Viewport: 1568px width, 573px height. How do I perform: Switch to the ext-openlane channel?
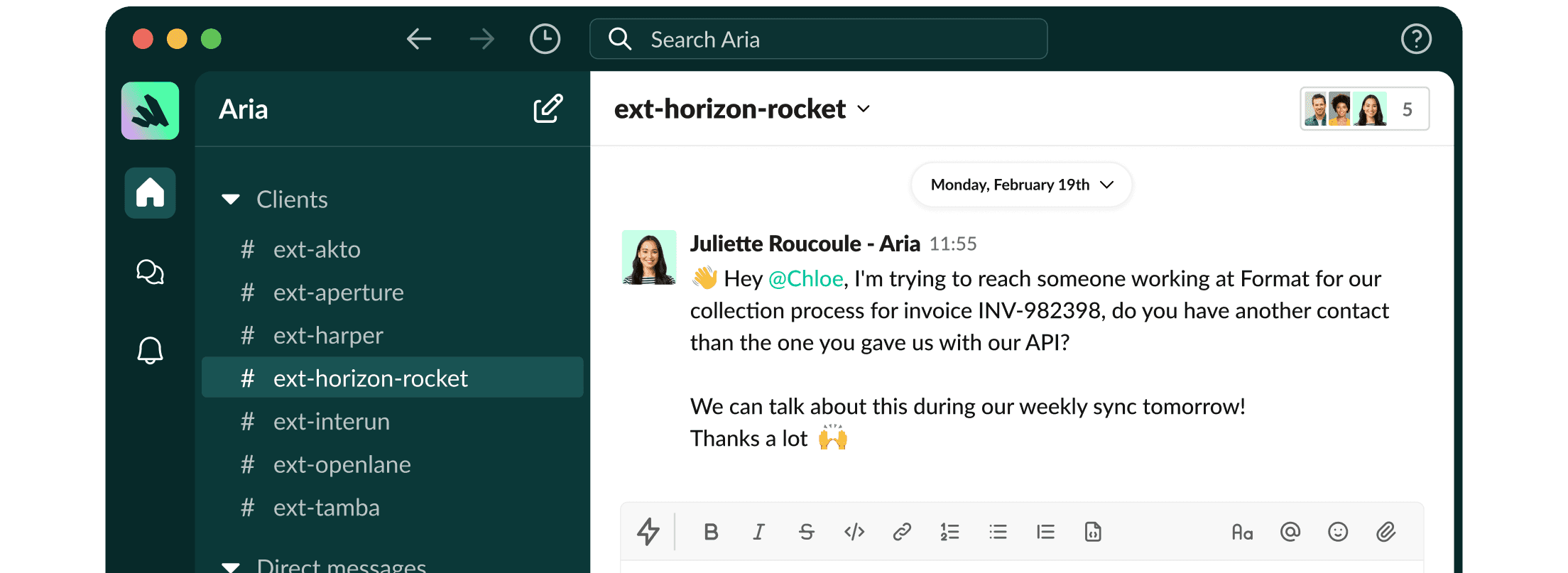pos(342,464)
